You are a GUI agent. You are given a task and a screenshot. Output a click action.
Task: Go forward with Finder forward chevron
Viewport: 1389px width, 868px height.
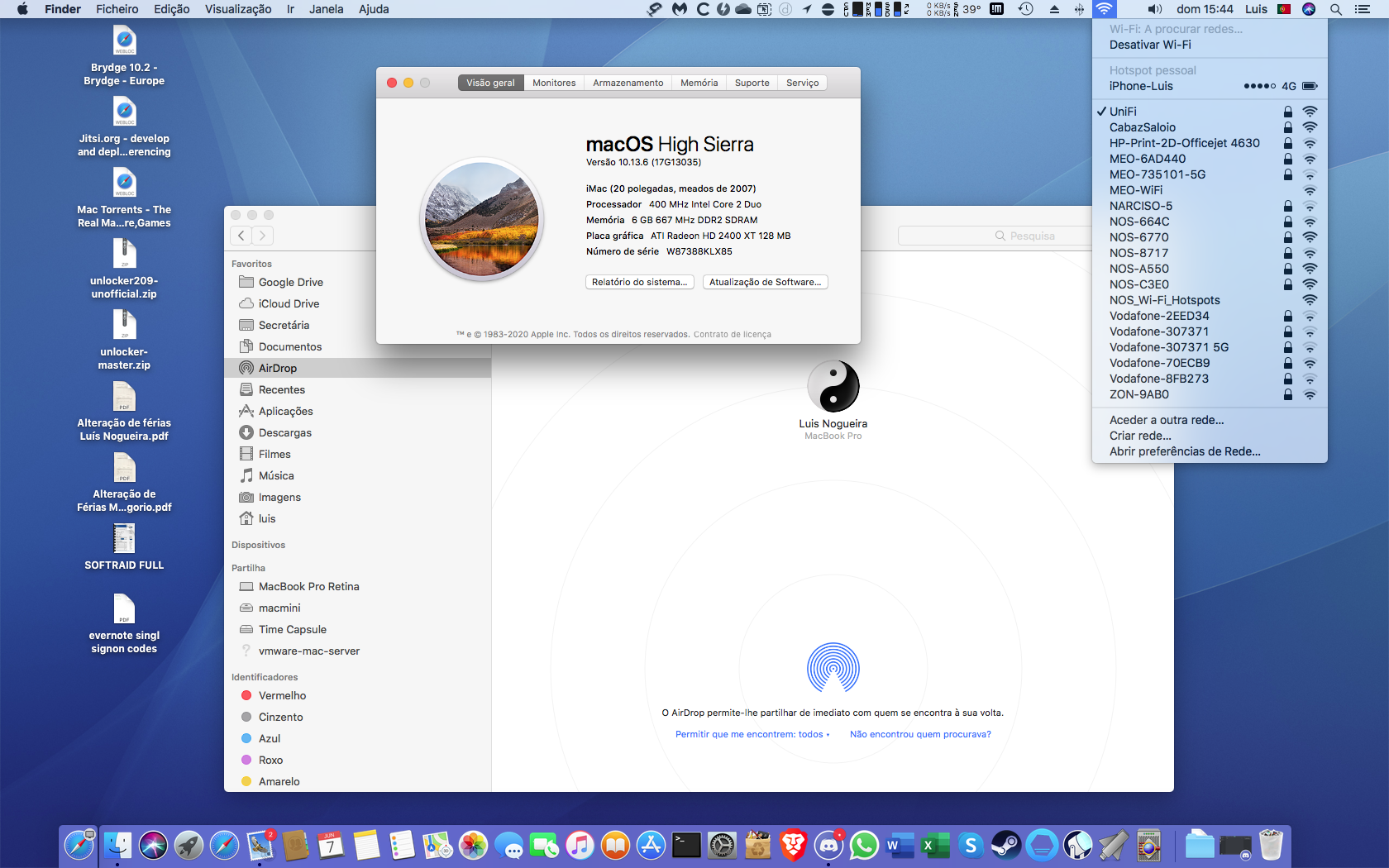262,236
